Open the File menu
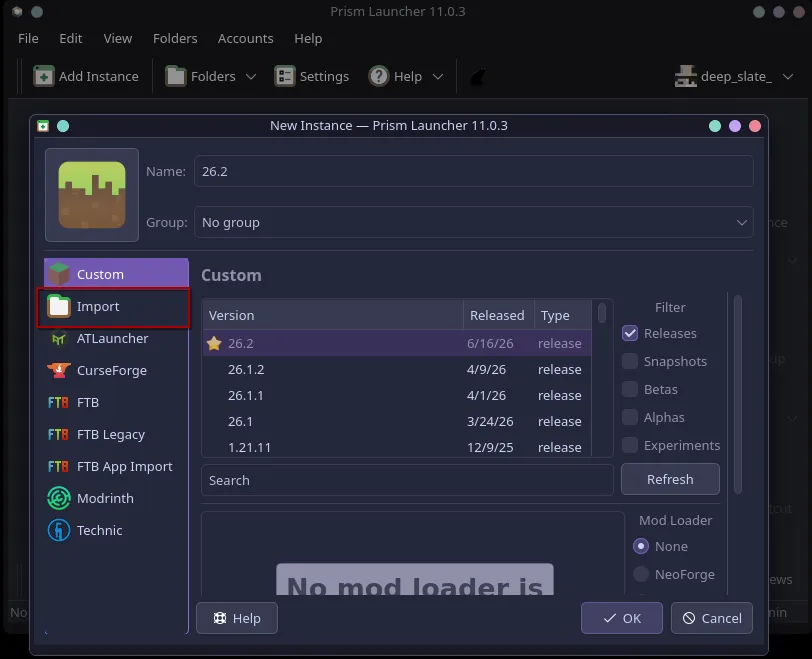812x659 pixels. click(x=28, y=38)
